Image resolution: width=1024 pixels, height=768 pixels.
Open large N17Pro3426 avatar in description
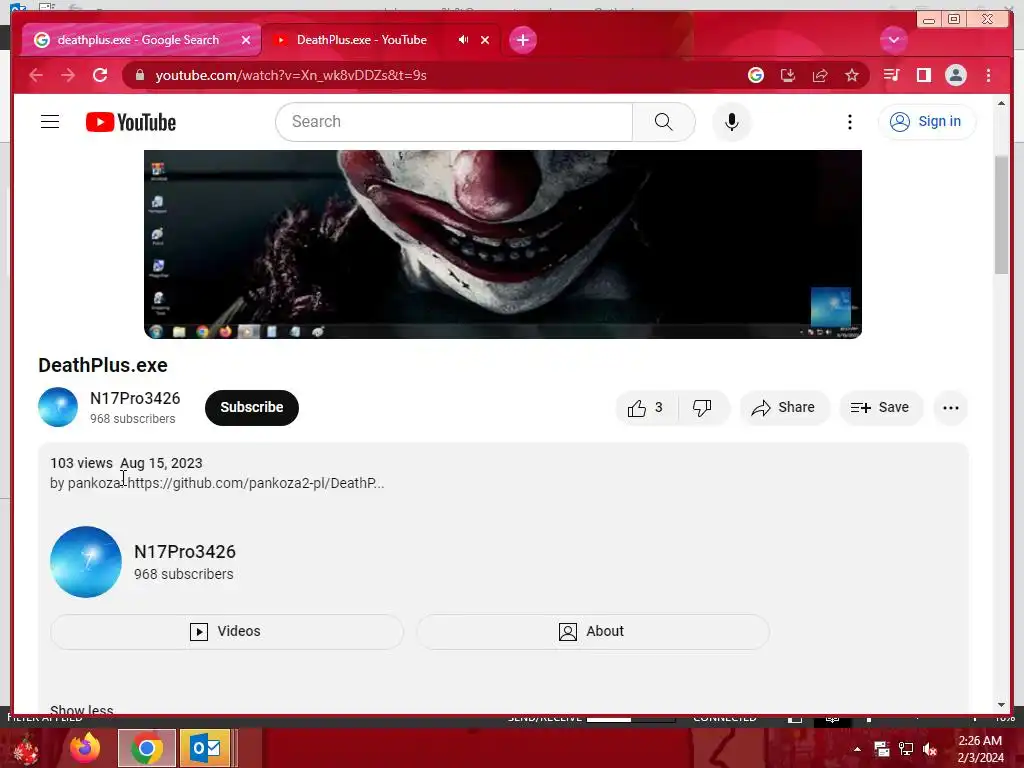pos(86,562)
